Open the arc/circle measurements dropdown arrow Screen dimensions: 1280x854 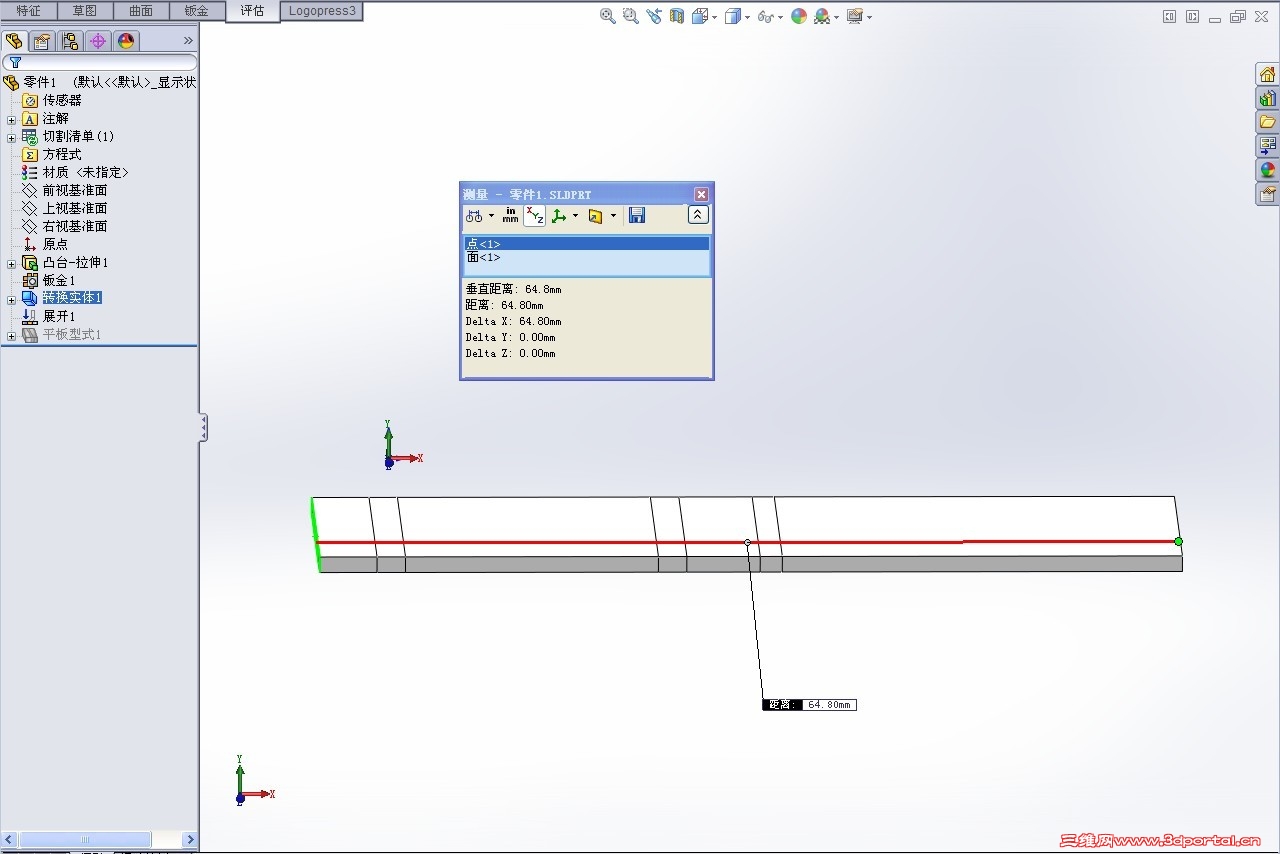(x=491, y=216)
